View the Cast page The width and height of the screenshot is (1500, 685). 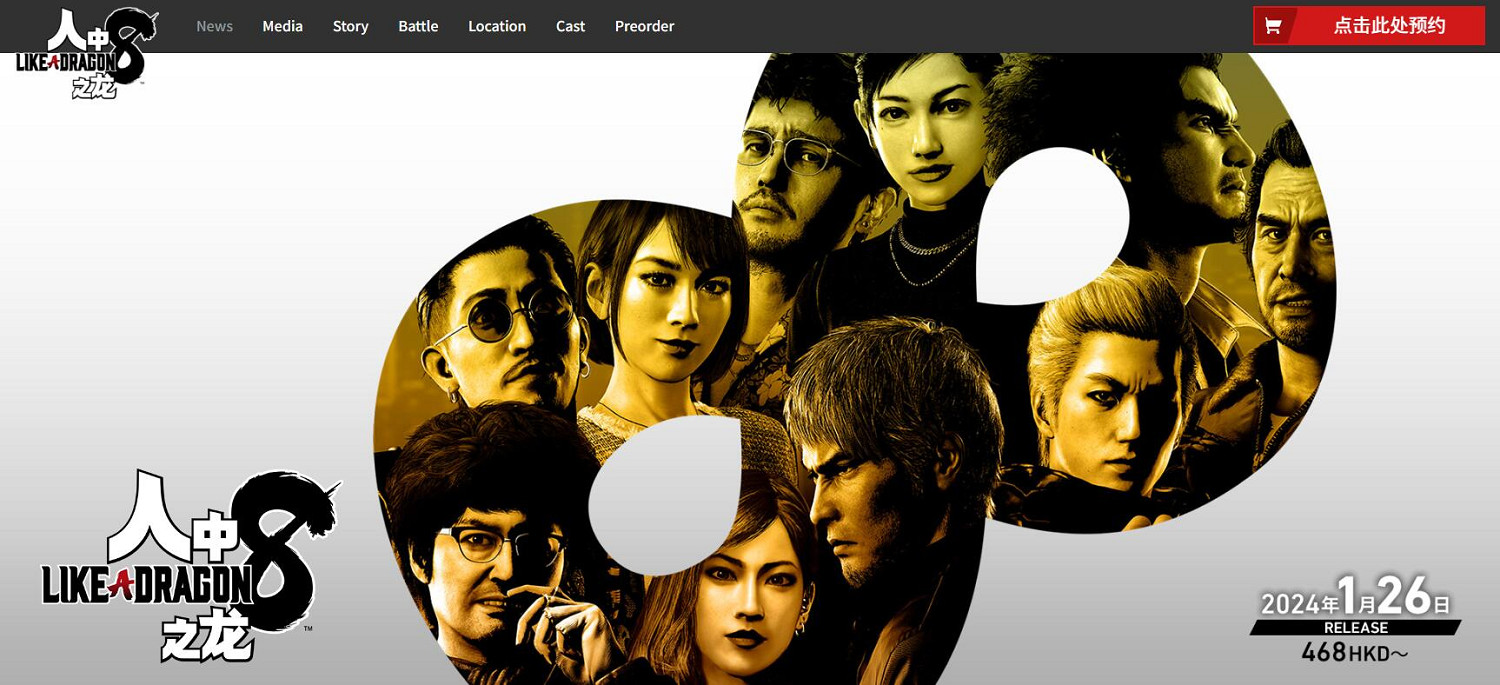pyautogui.click(x=570, y=26)
